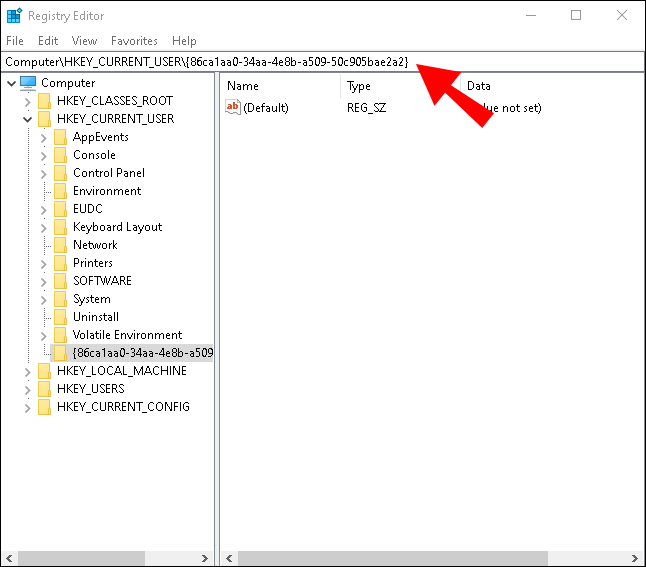The width and height of the screenshot is (646, 567).
Task: Expand the System key chevron
Action: (x=44, y=300)
